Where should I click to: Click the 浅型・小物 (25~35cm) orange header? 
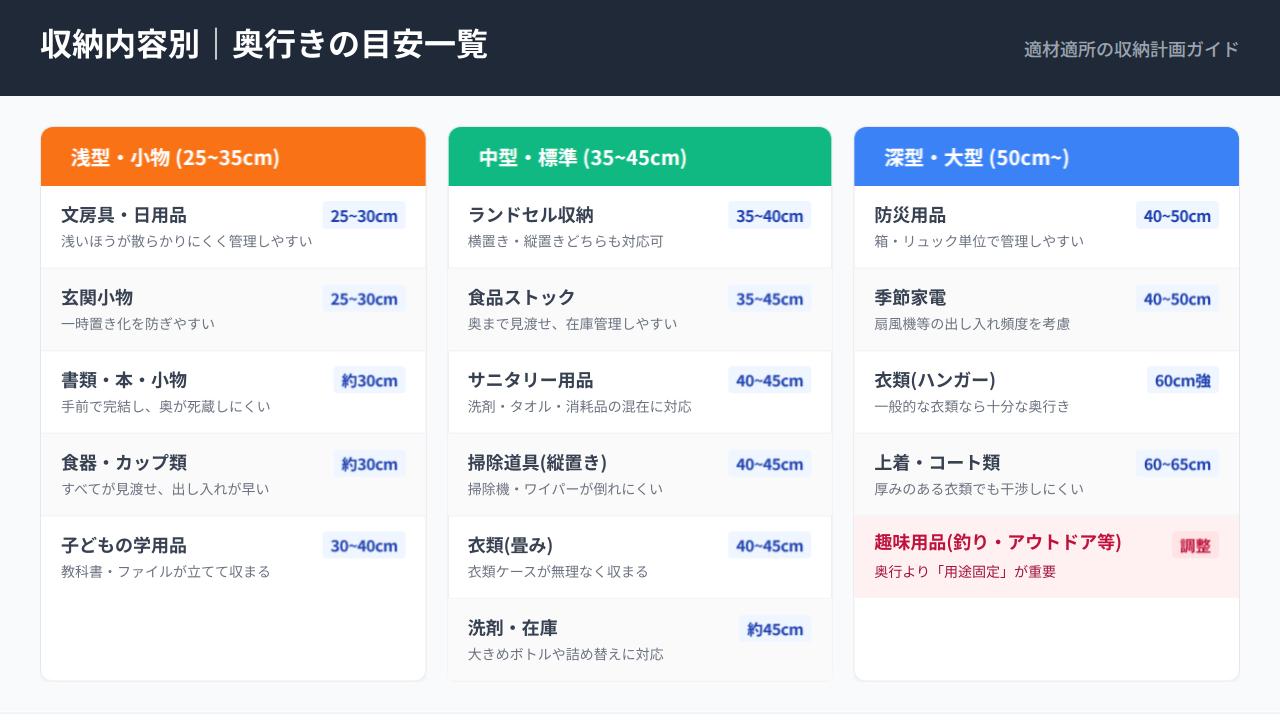(x=233, y=157)
